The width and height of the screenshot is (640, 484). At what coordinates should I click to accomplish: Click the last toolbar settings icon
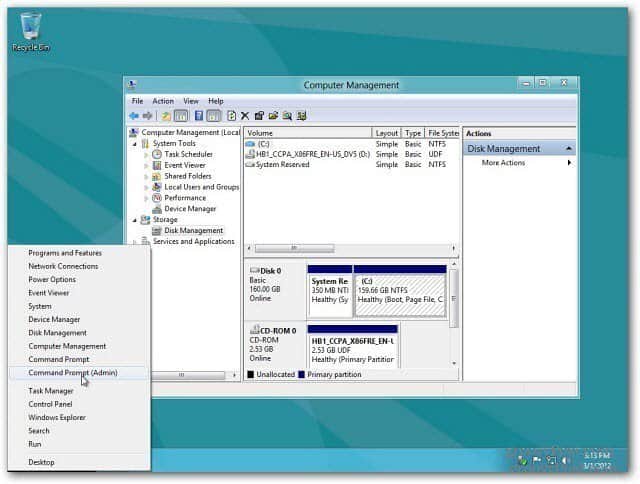click(x=302, y=116)
